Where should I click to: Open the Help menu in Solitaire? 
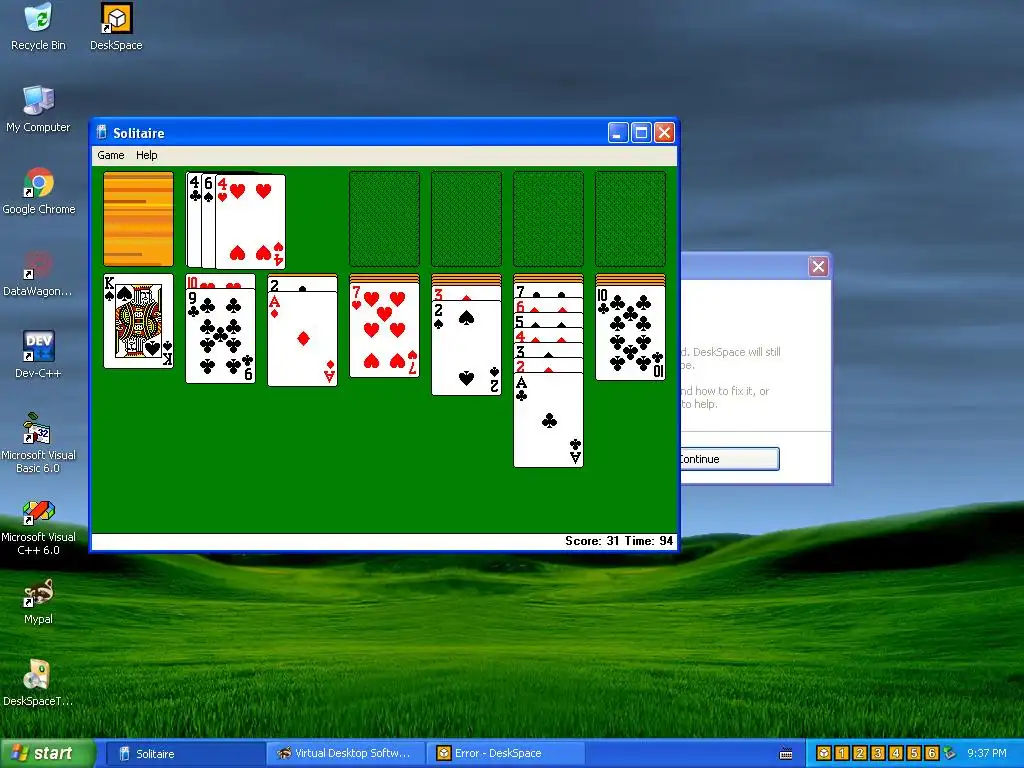coord(146,155)
